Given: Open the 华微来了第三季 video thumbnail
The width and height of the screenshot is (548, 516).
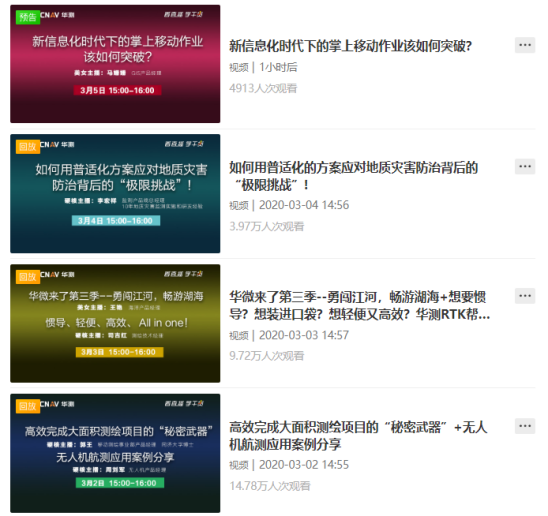Looking at the screenshot, I should [x=115, y=323].
